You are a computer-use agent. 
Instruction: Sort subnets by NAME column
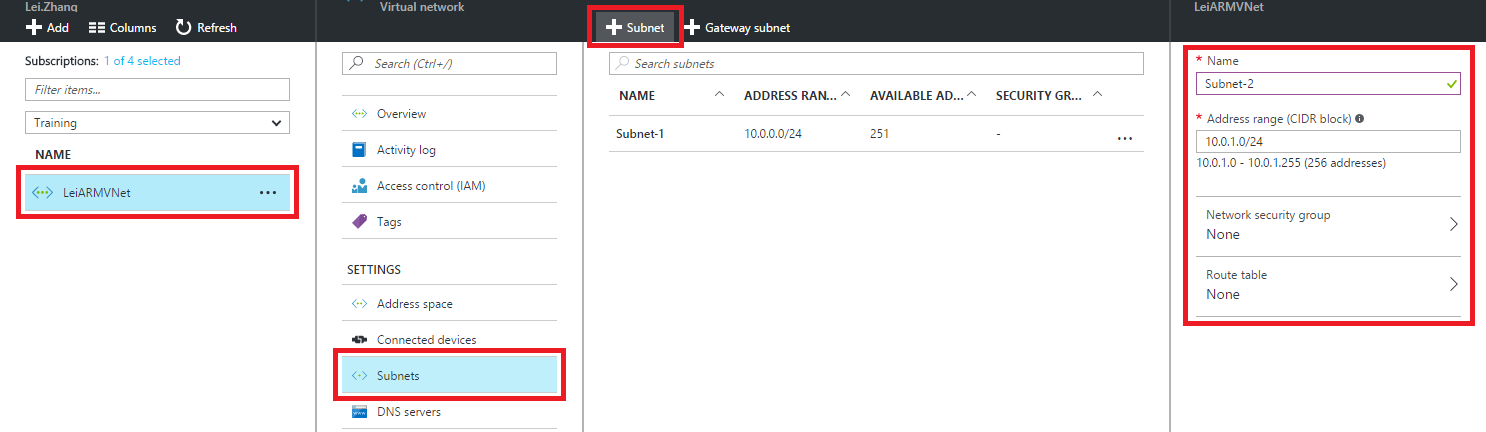pyautogui.click(x=636, y=96)
